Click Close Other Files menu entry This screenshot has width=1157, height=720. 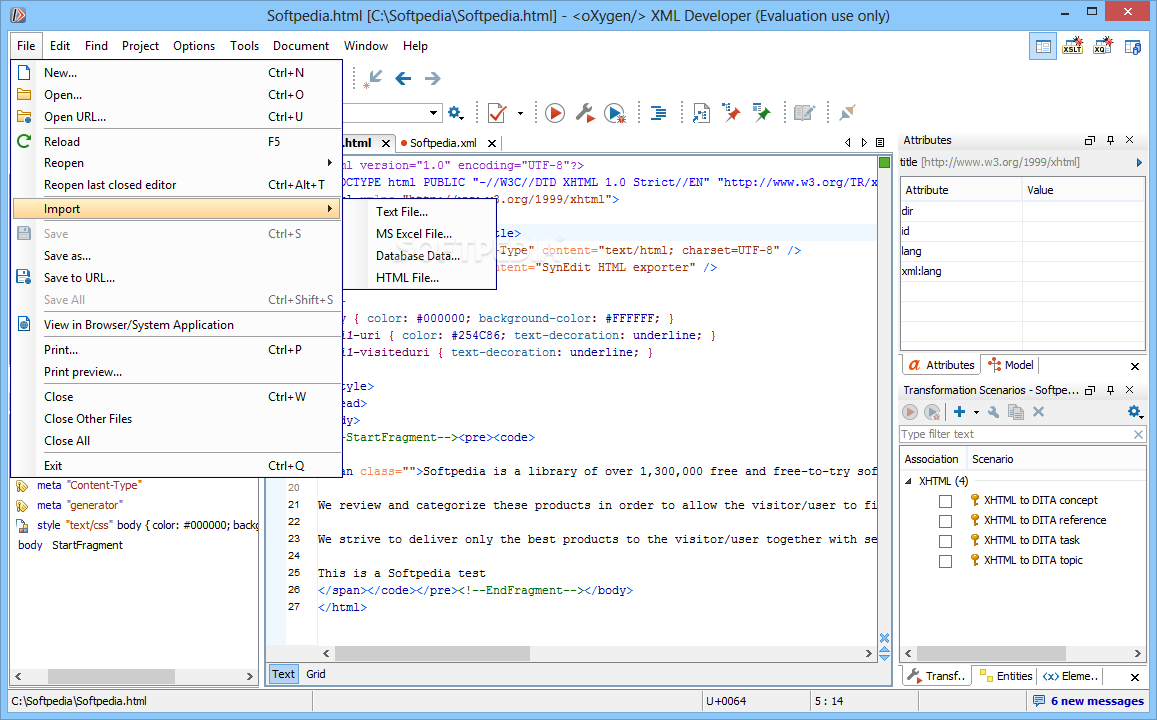pos(176,419)
